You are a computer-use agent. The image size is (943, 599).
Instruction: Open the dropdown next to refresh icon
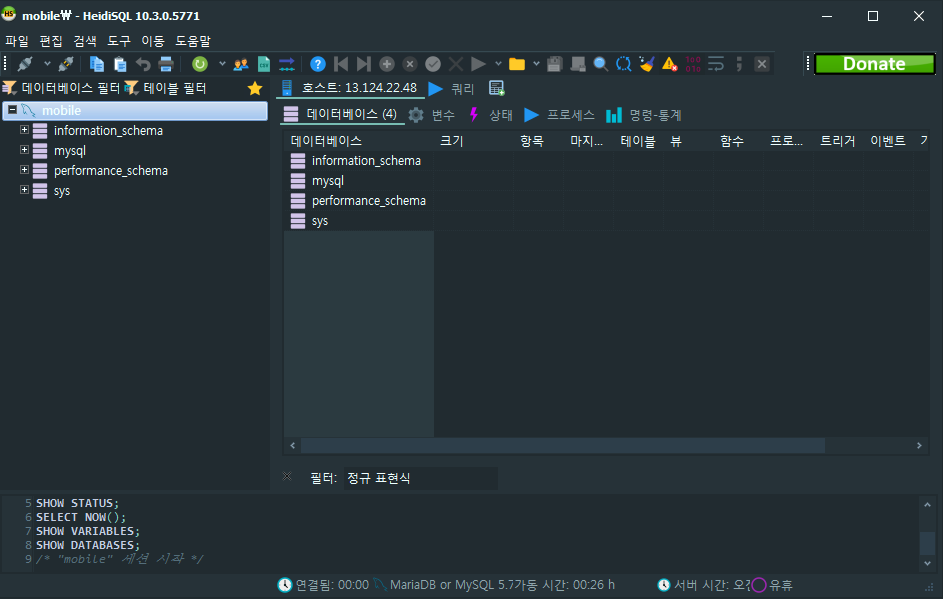point(222,64)
